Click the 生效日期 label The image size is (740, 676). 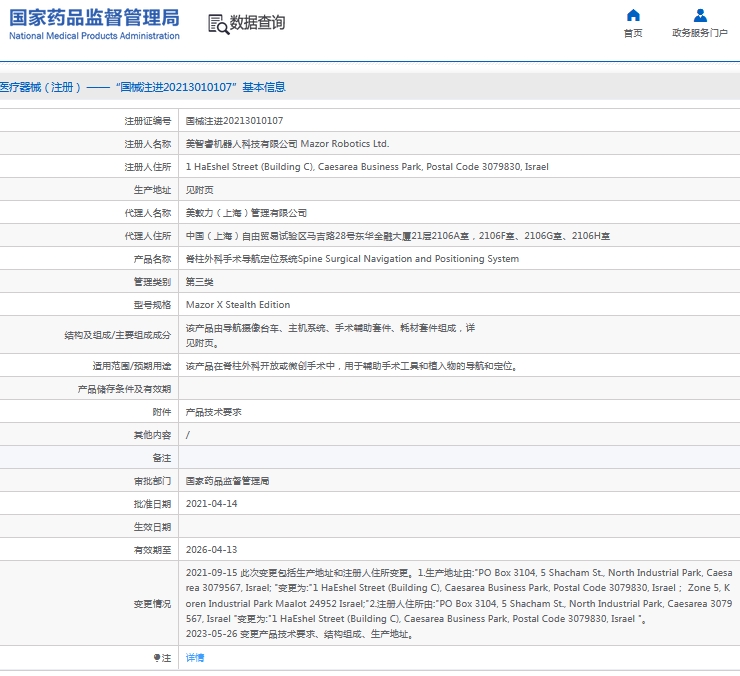point(152,527)
